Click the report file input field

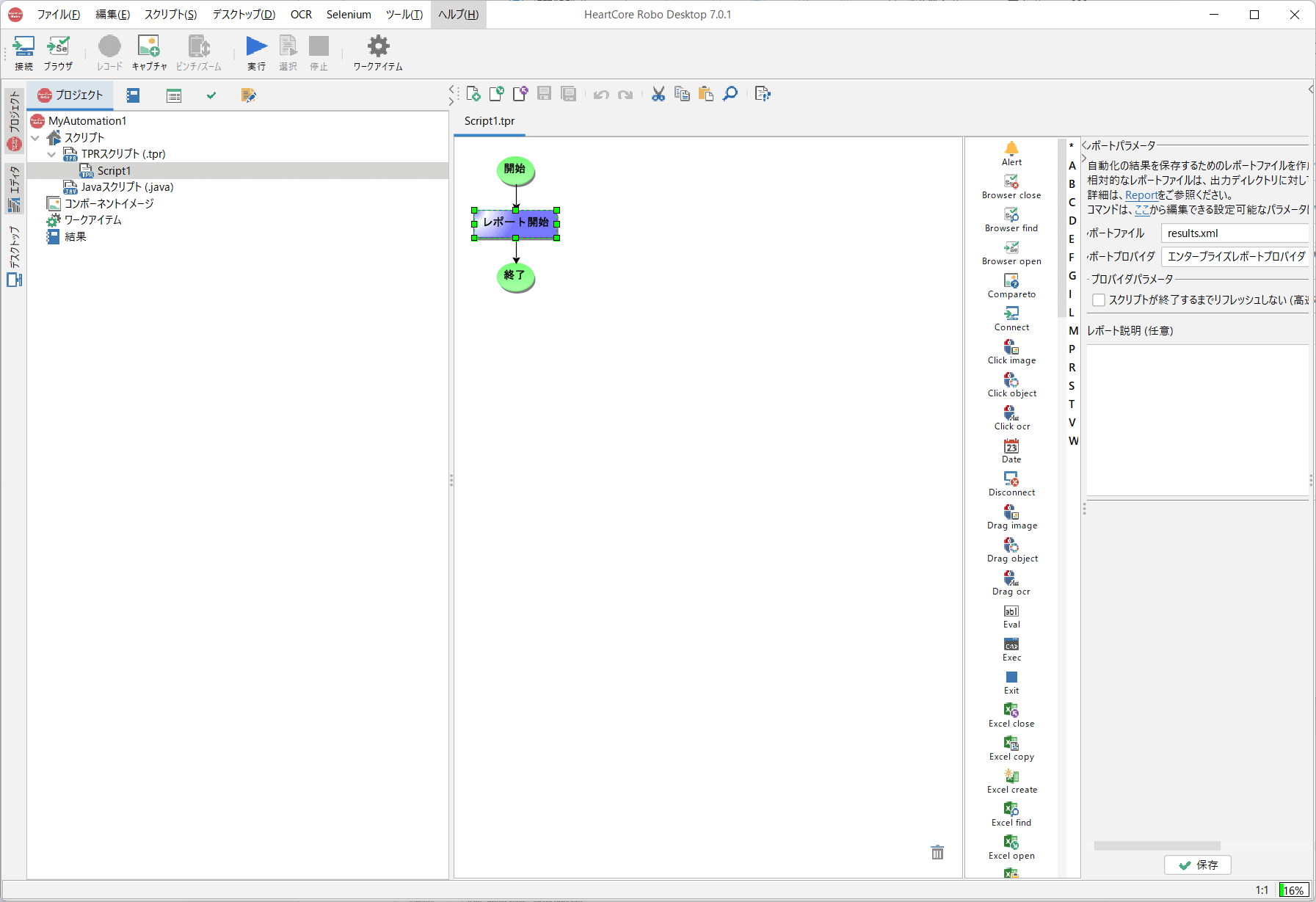coord(1236,233)
